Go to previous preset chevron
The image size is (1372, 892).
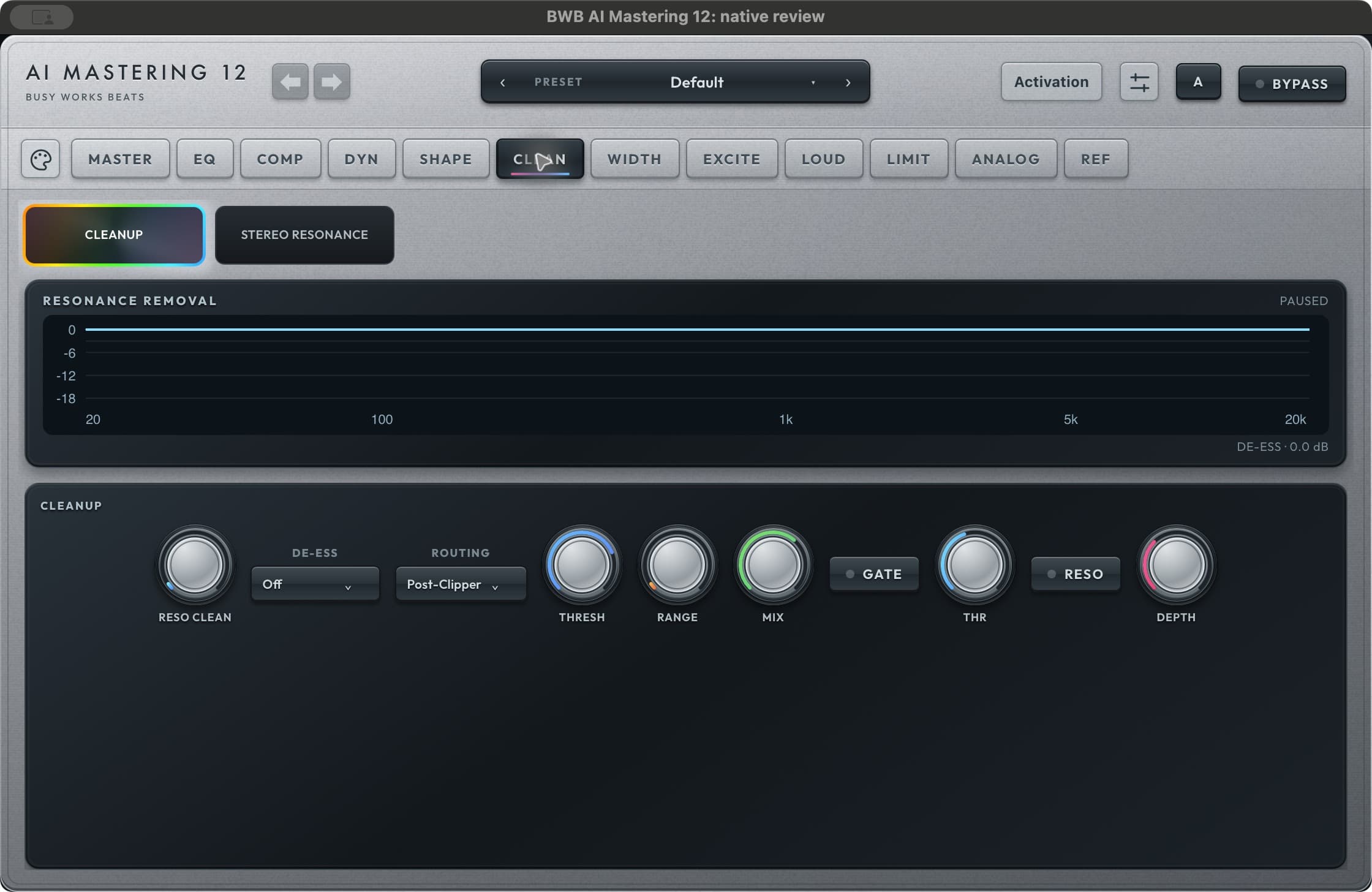[x=502, y=82]
